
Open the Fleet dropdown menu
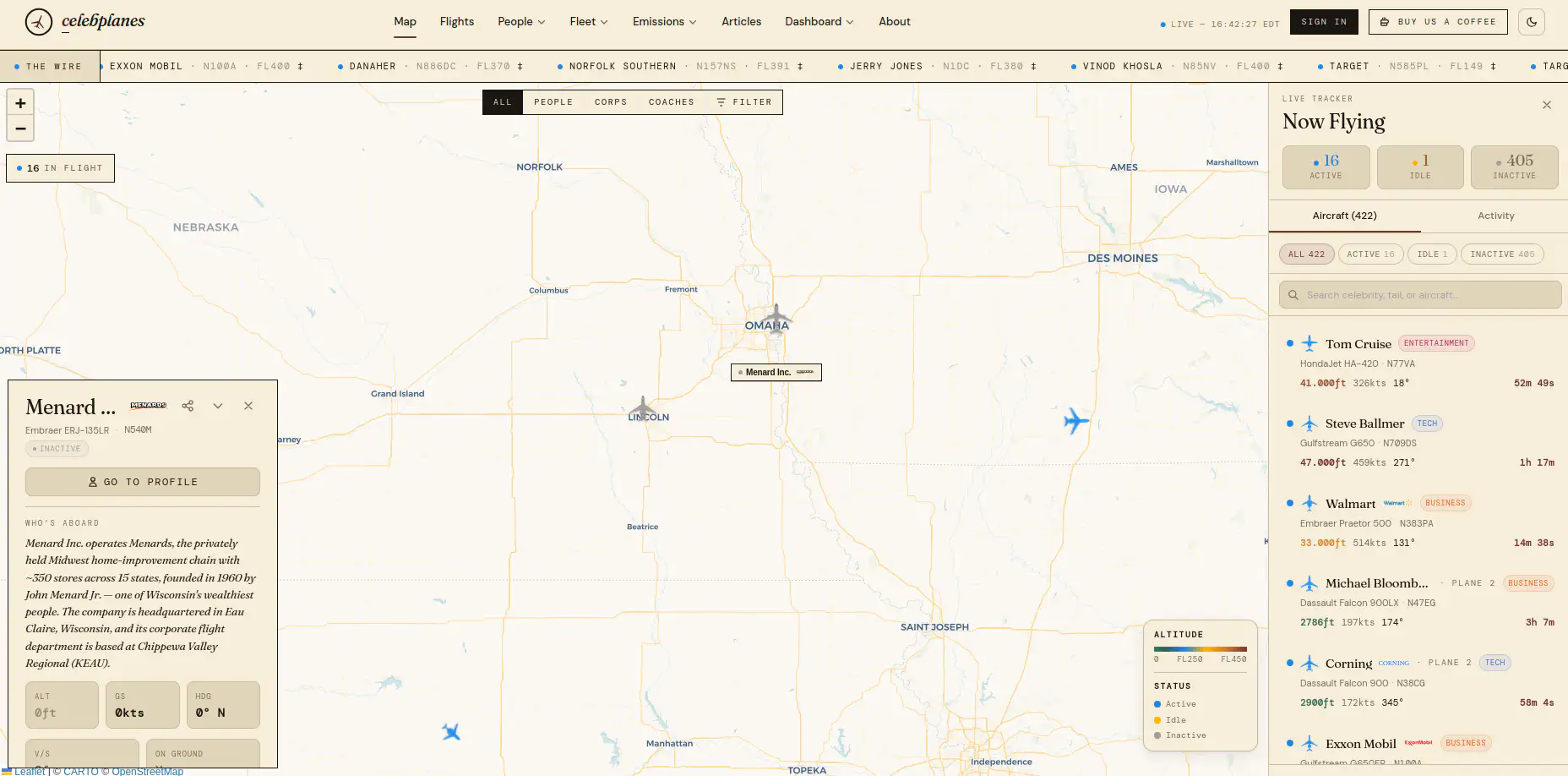pyautogui.click(x=589, y=22)
